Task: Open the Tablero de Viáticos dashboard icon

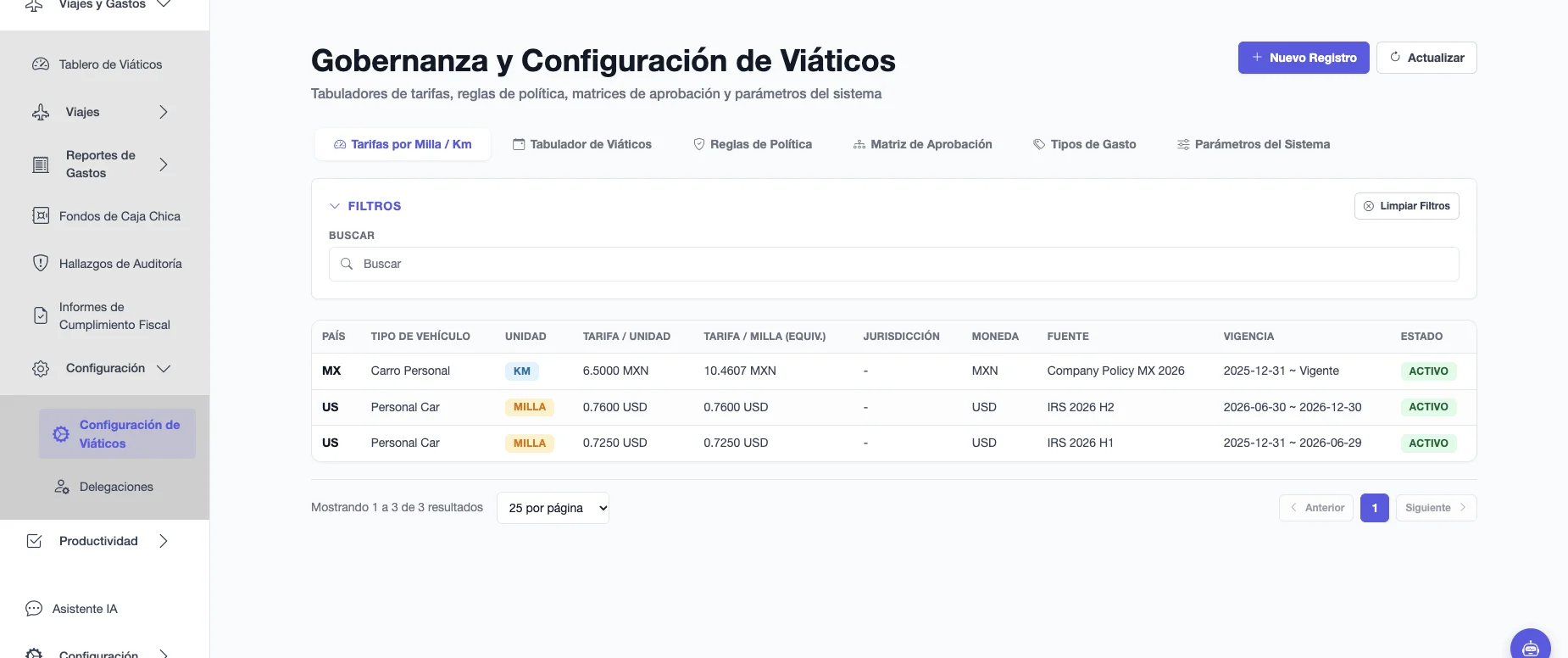Action: 41,64
